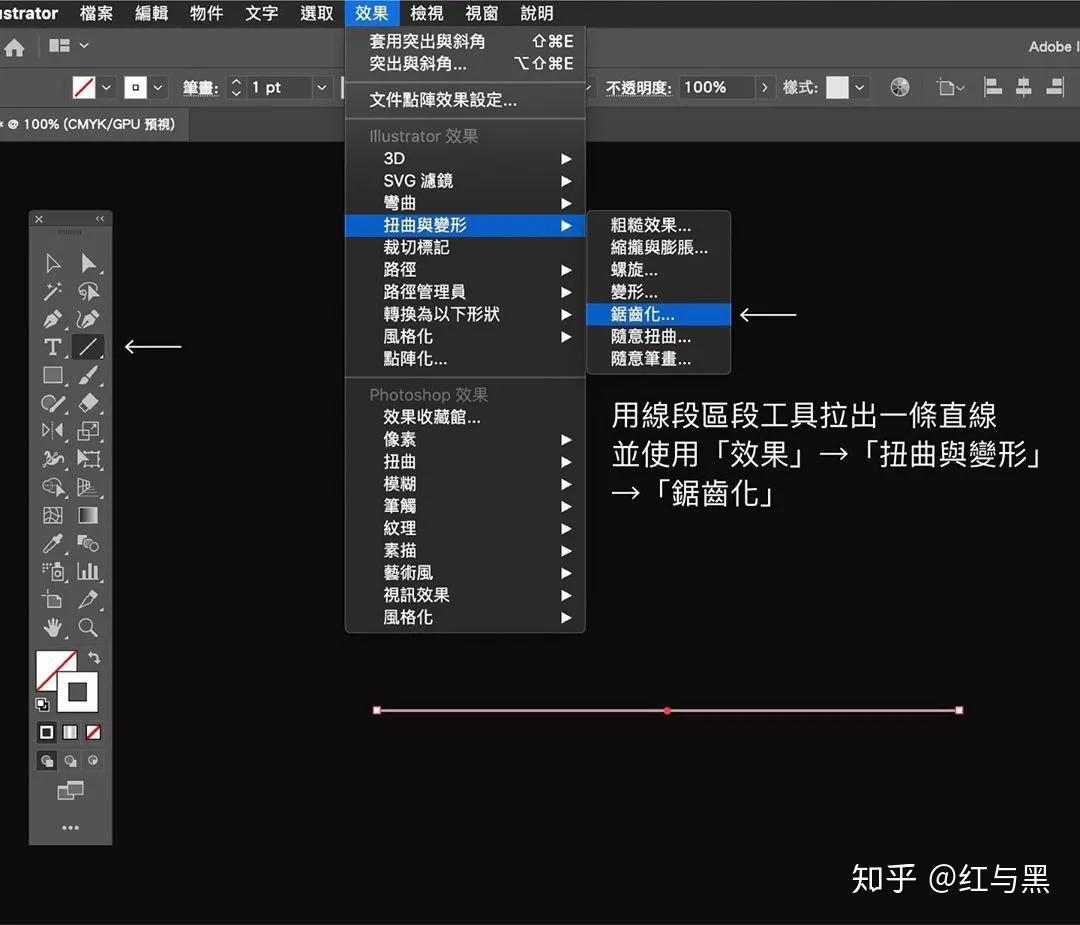Select the Zoom tool
The image size is (1080, 925).
tap(88, 628)
